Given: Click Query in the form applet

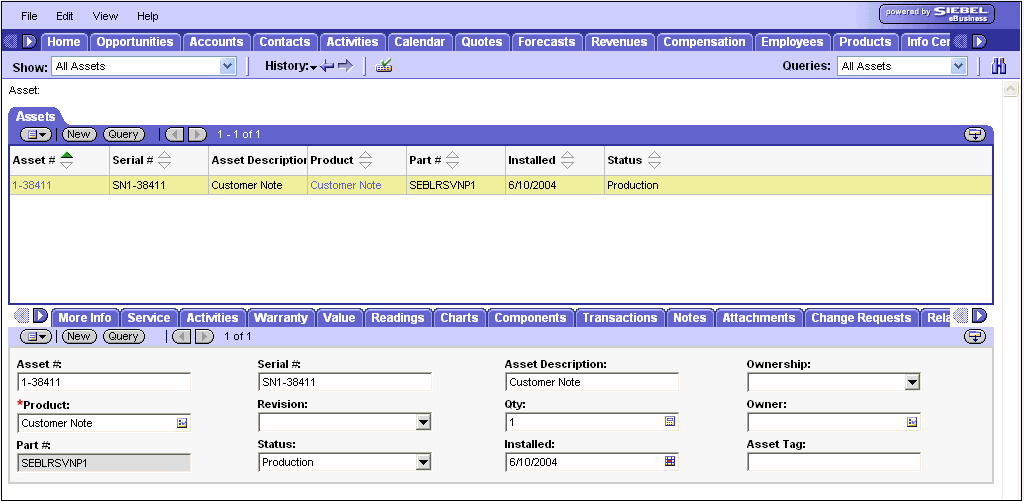Looking at the screenshot, I should point(123,336).
